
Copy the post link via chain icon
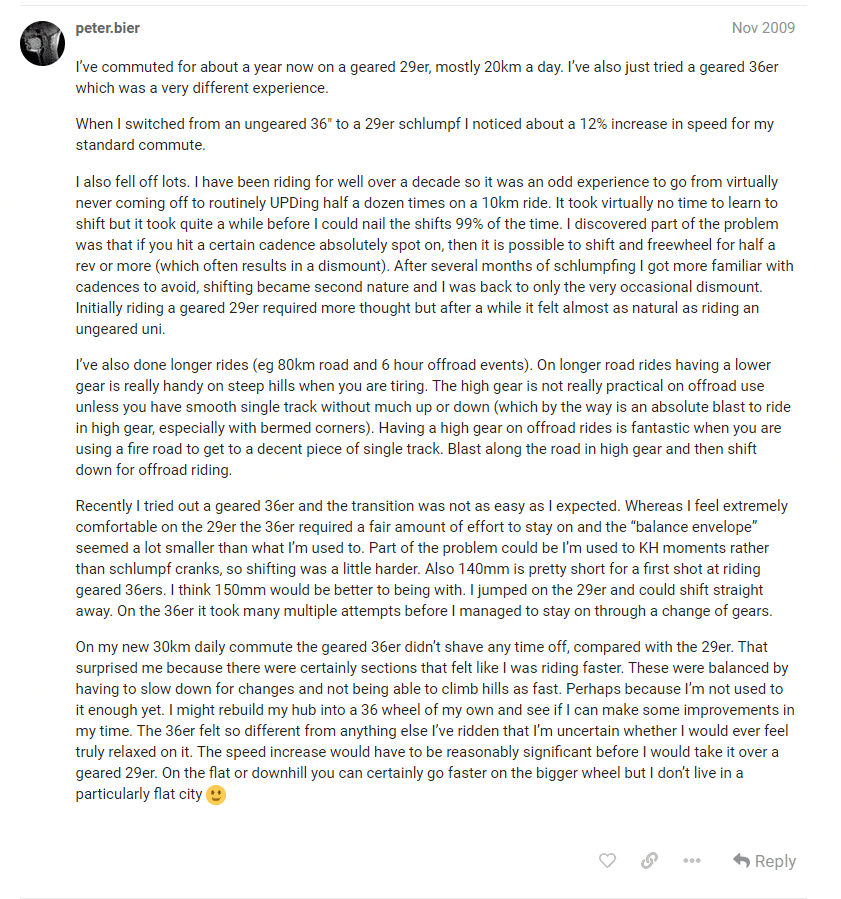[649, 860]
